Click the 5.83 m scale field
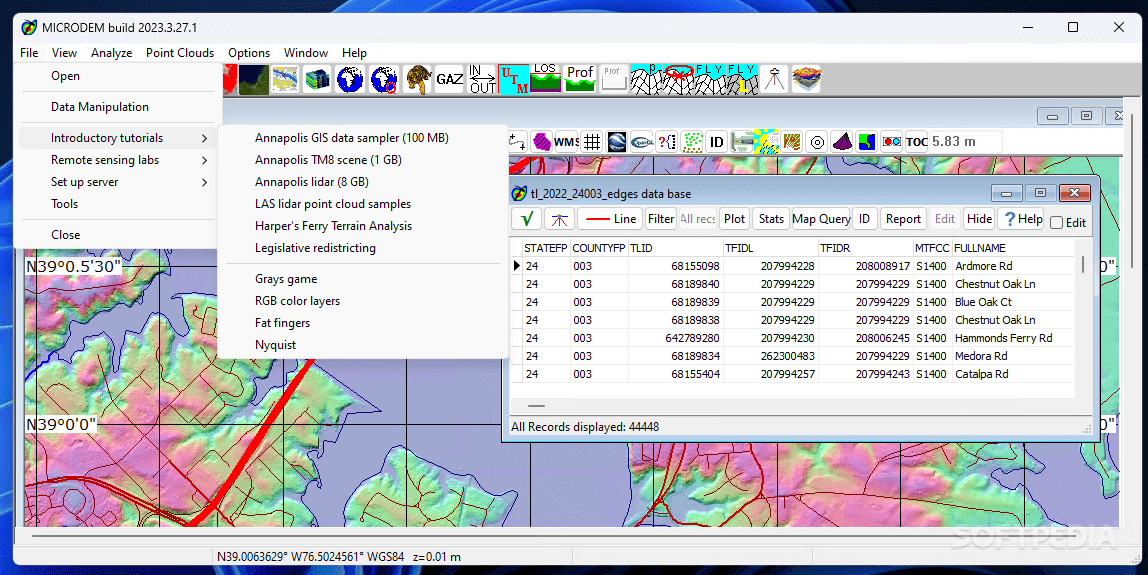Screen dimensions: 1148x575 coord(964,141)
